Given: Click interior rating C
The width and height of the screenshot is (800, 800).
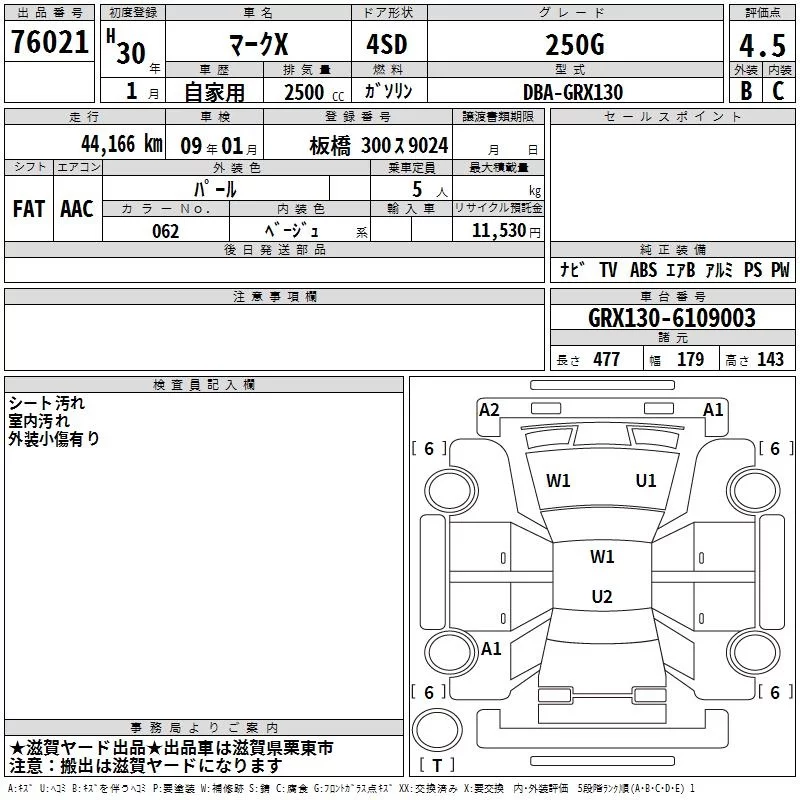Looking at the screenshot, I should pyautogui.click(x=778, y=91).
